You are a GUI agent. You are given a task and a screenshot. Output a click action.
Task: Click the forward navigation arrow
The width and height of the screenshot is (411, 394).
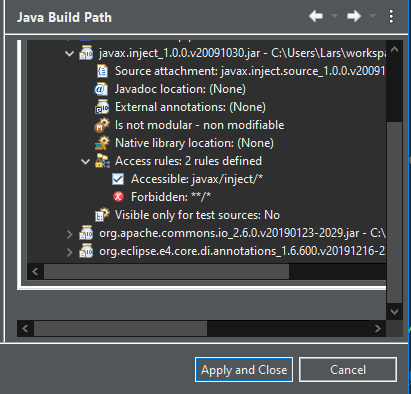(354, 16)
